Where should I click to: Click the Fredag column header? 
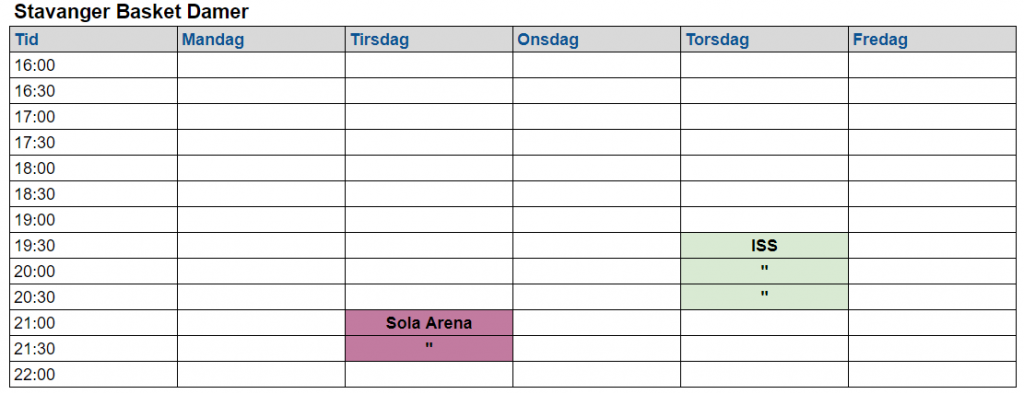point(933,39)
